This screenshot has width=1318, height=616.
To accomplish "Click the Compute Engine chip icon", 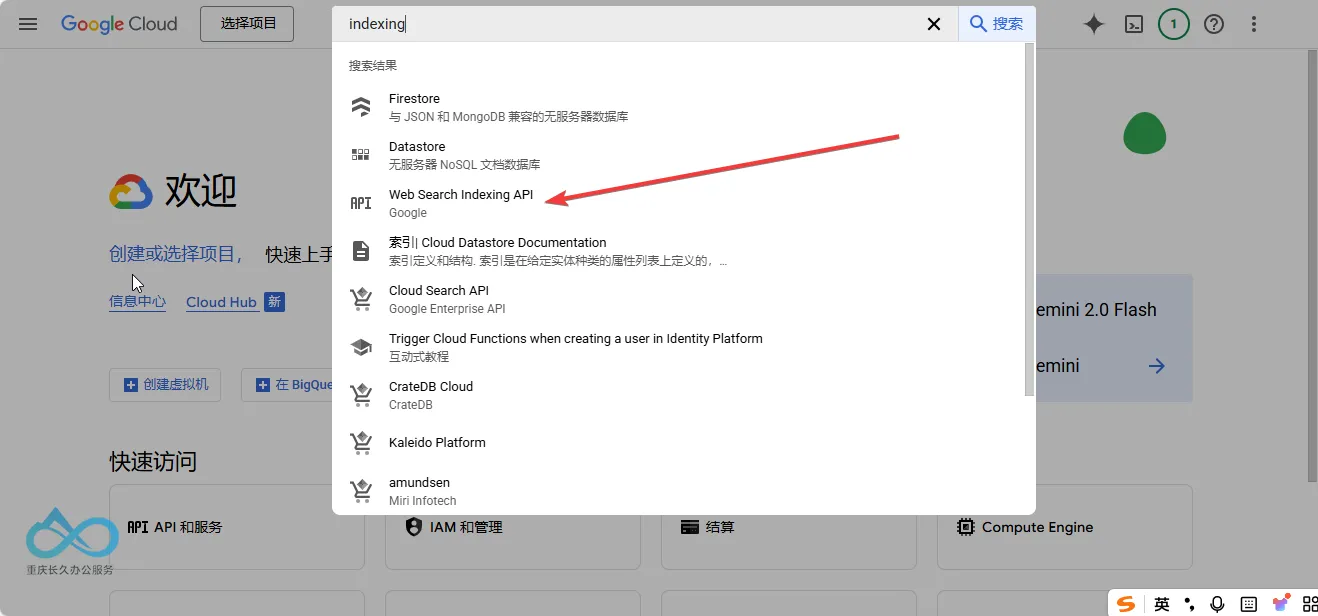I will click(x=966, y=527).
